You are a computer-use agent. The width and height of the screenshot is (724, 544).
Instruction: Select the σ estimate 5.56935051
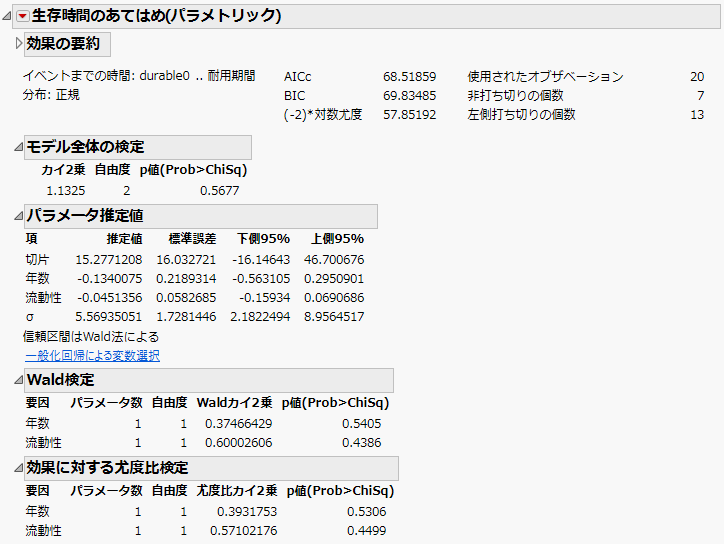click(x=109, y=317)
